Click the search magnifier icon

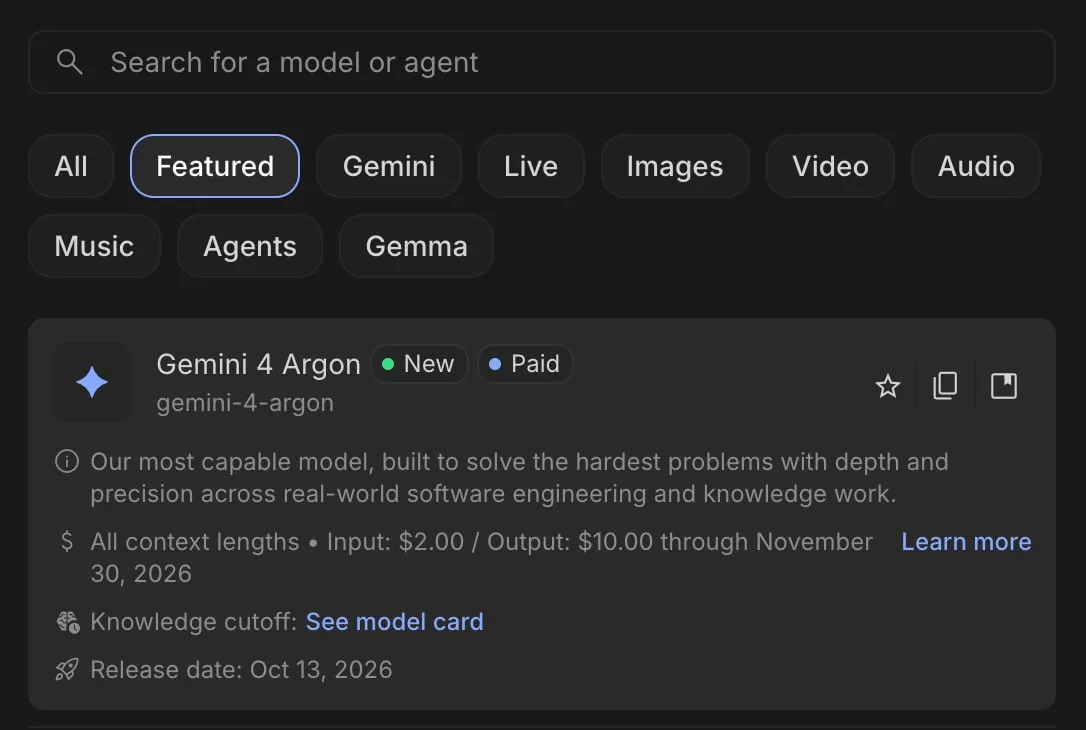(69, 62)
